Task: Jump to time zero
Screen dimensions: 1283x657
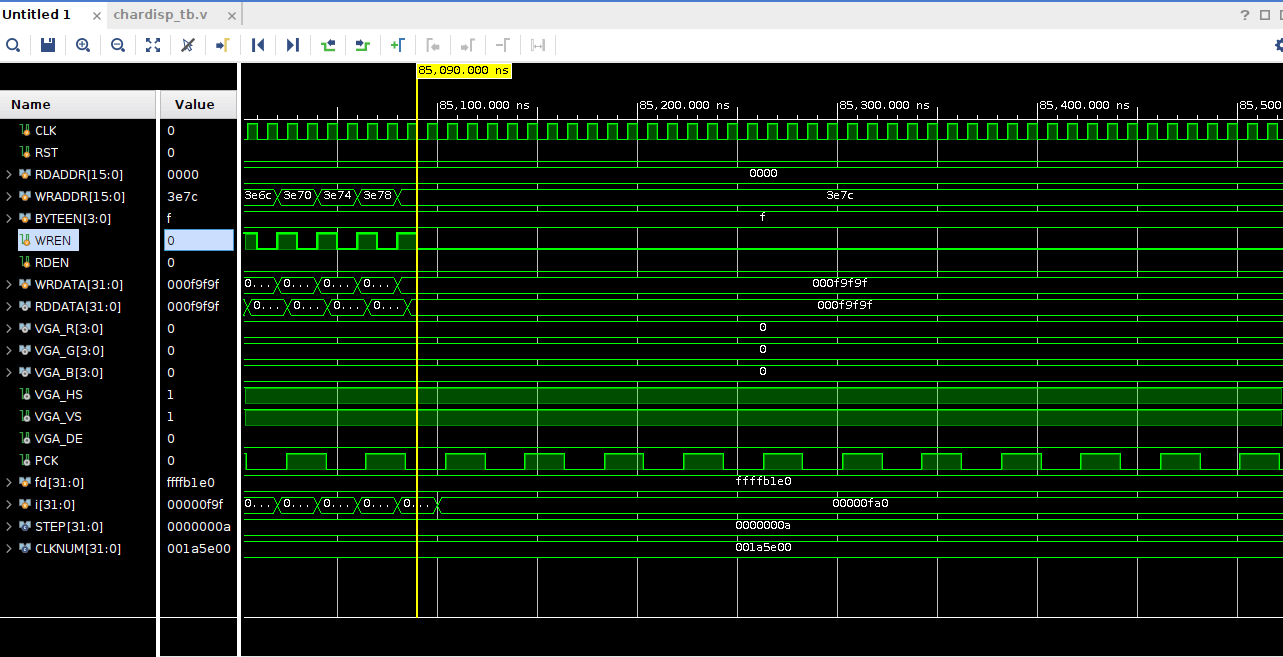Action: click(258, 45)
